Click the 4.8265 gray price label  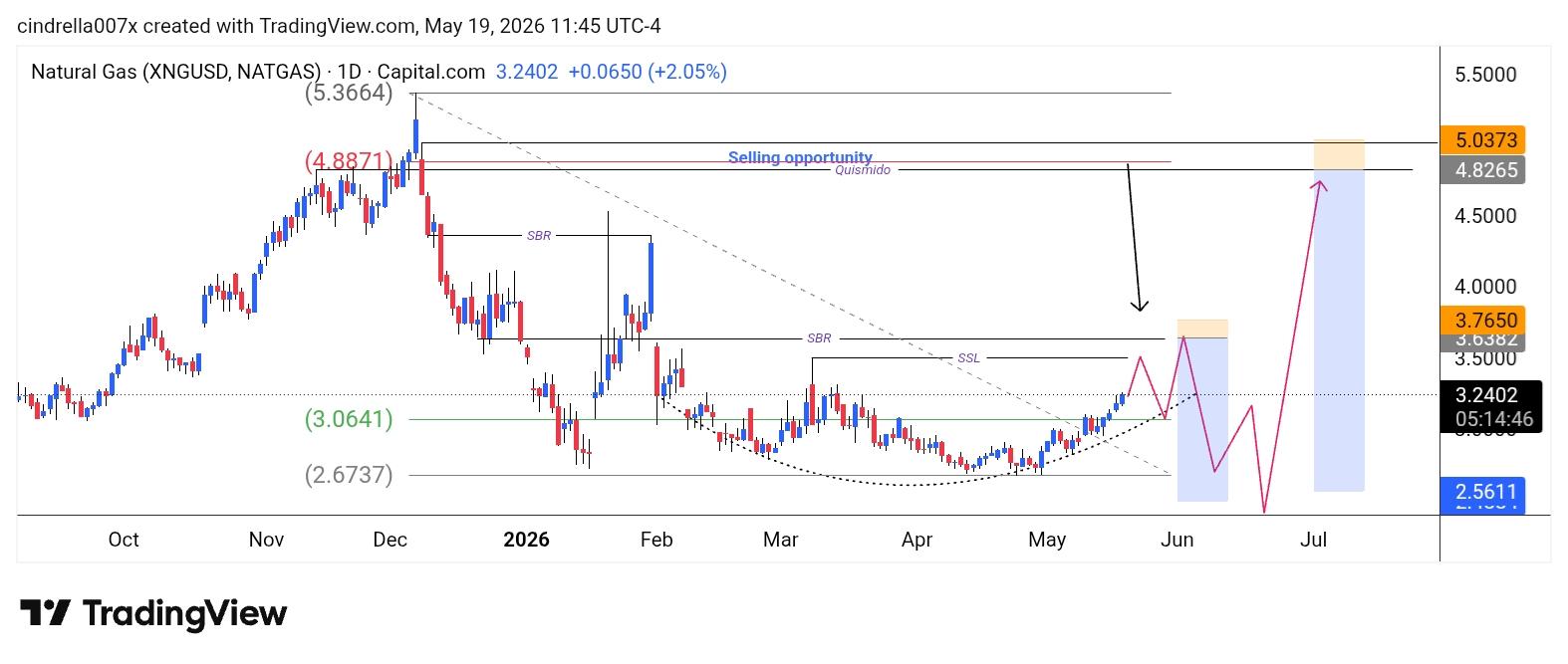(1482, 170)
